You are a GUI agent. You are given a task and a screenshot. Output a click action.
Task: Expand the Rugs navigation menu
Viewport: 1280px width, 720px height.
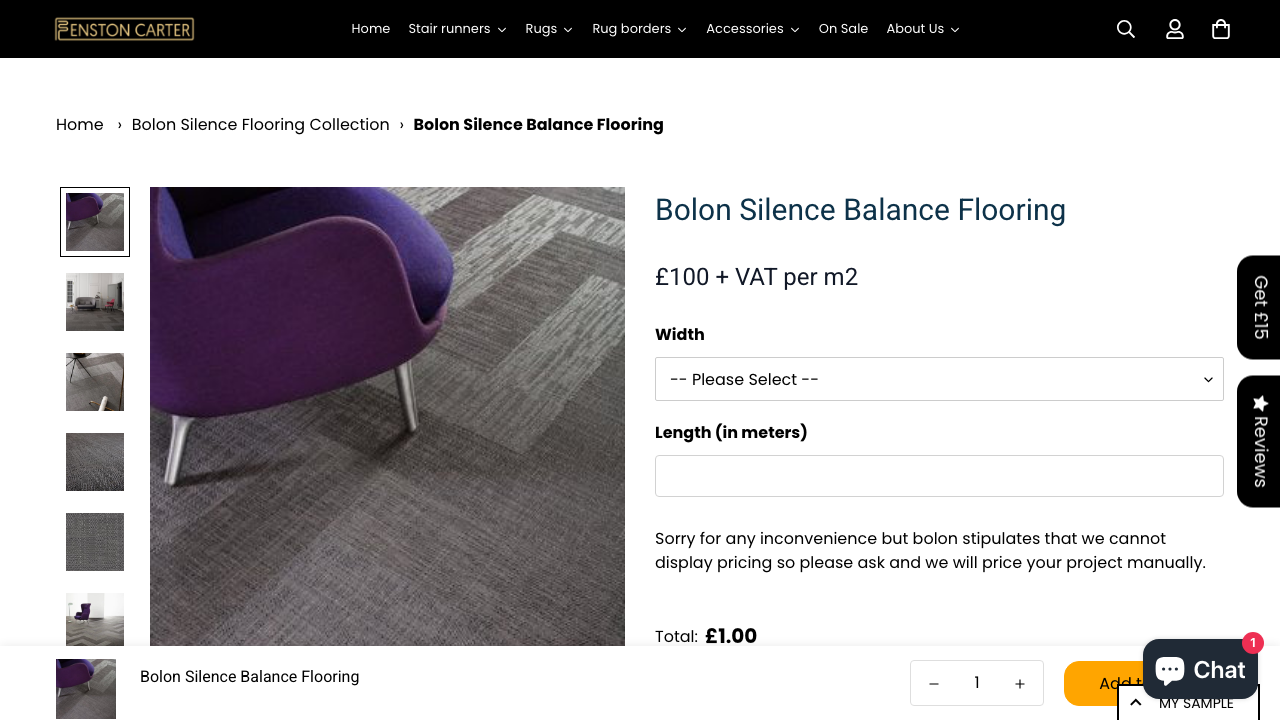(x=548, y=28)
